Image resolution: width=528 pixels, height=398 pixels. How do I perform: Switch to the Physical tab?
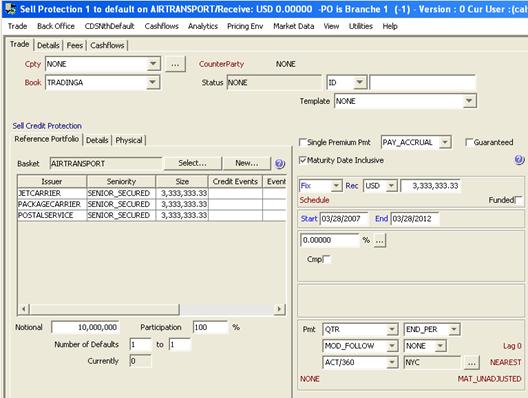(x=129, y=140)
